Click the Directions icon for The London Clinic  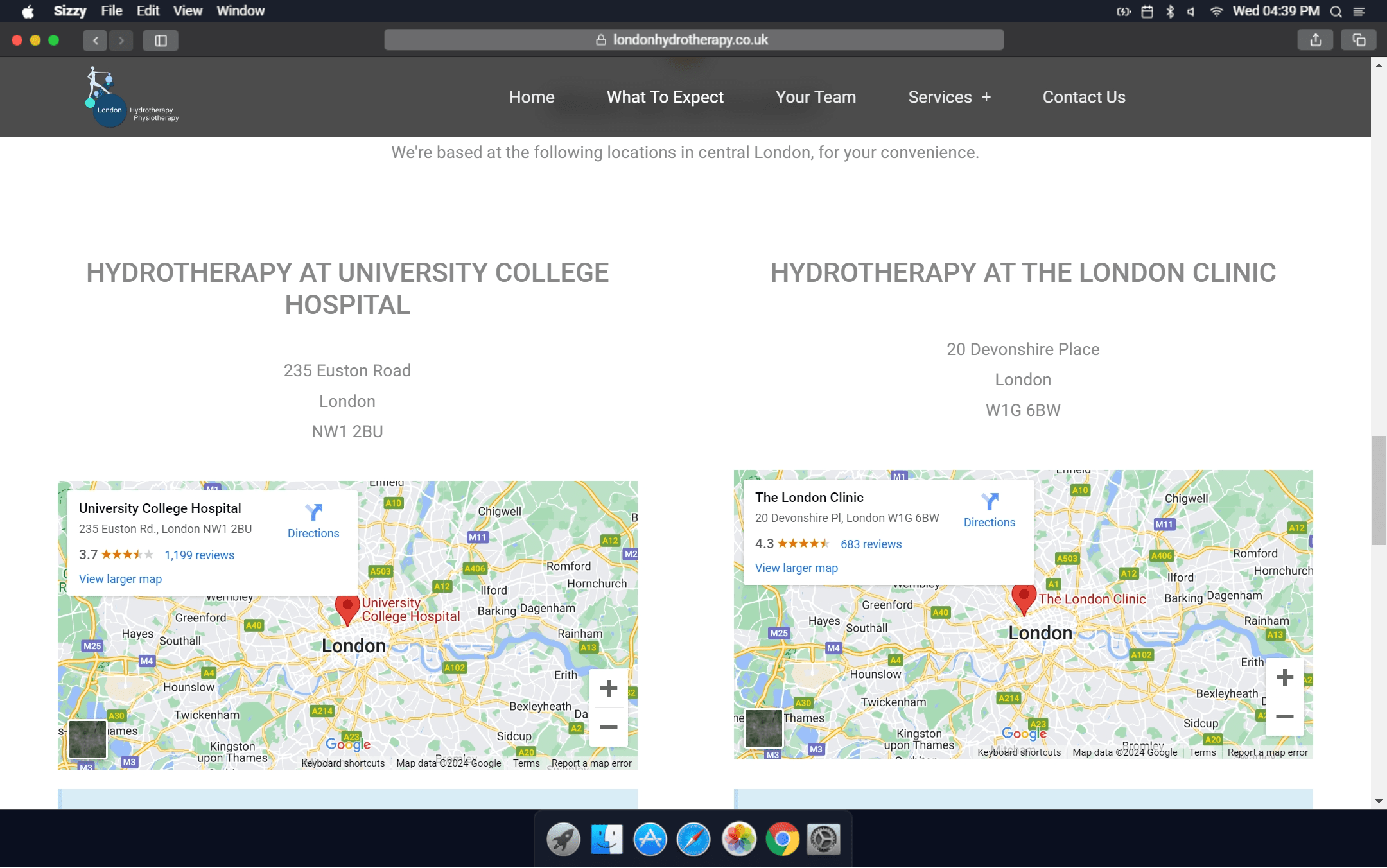click(990, 501)
